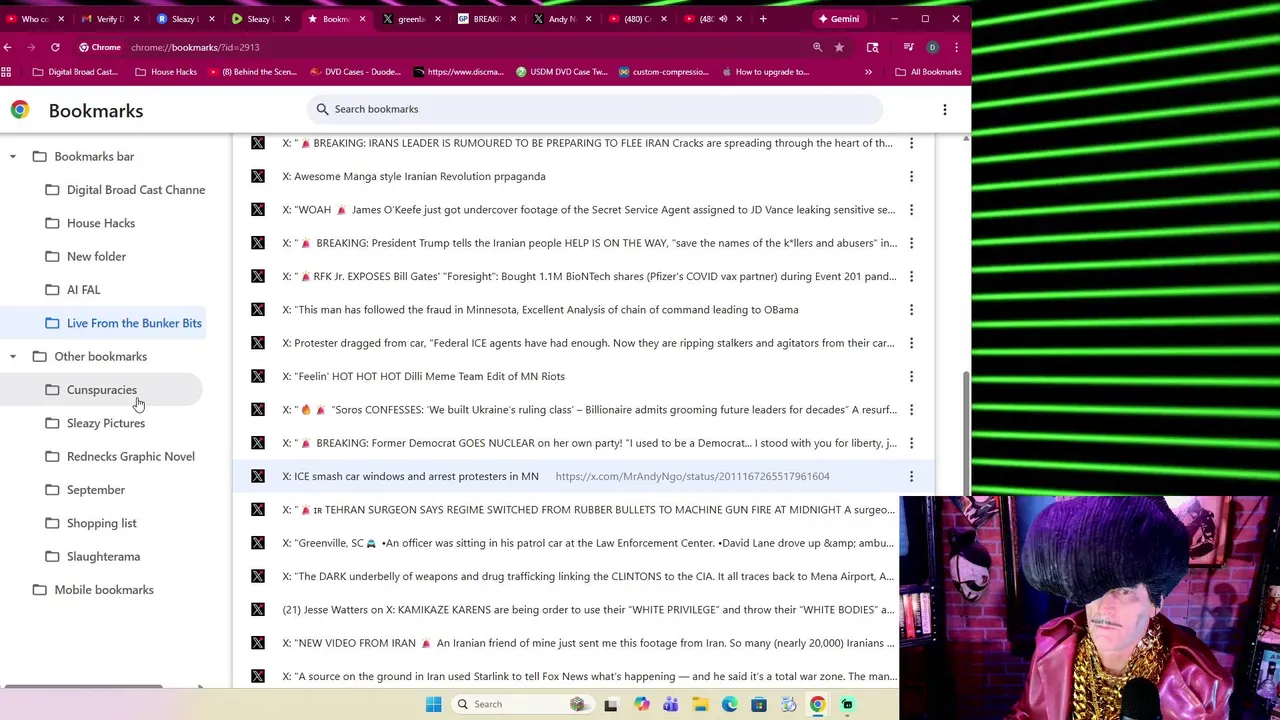Open the House Hacks bookmark bar folder
Image resolution: width=1280 pixels, height=720 pixels.
coord(166,72)
